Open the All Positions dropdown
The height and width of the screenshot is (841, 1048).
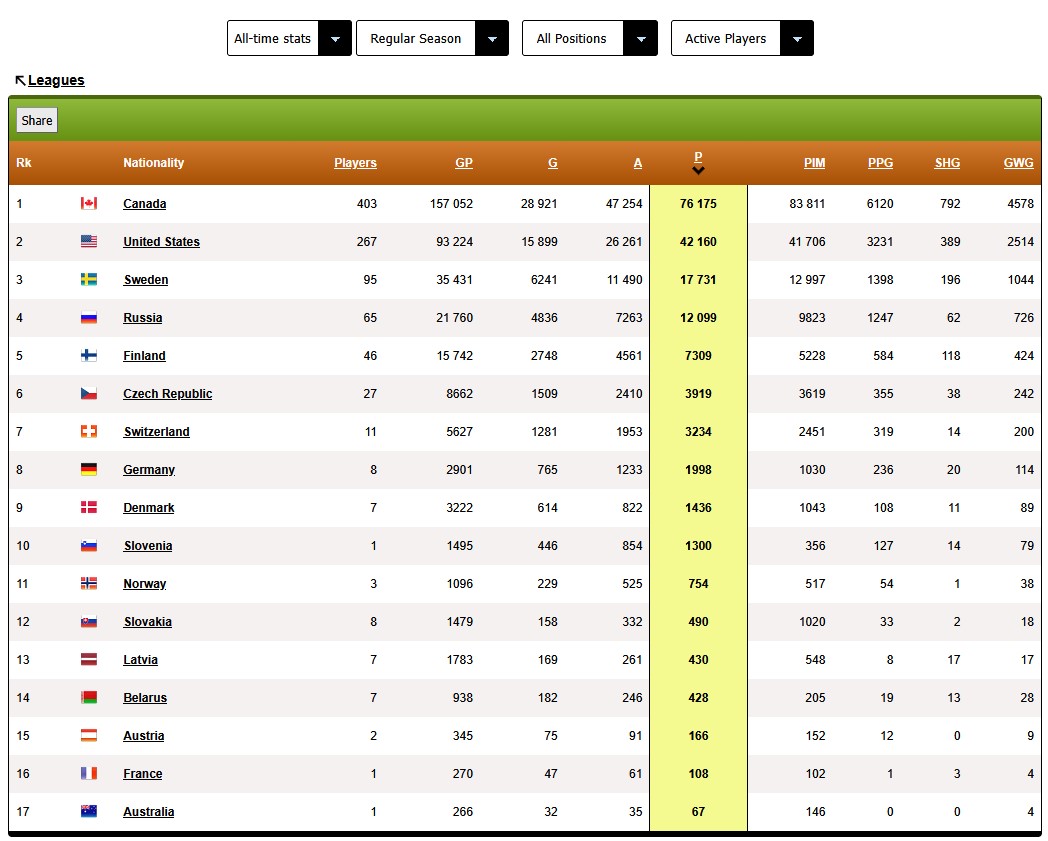tap(590, 38)
